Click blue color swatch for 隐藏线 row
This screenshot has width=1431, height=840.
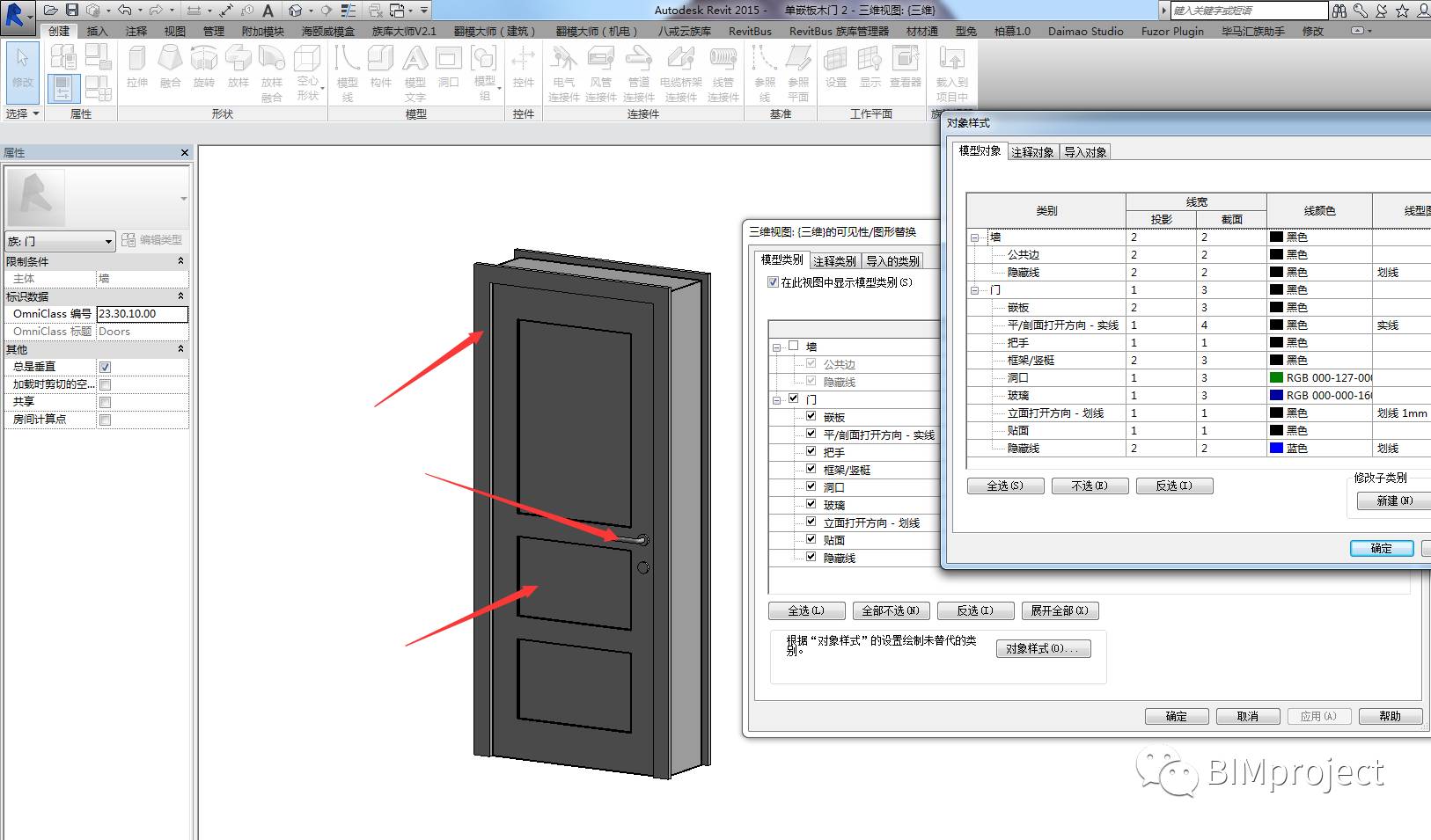coord(1276,448)
